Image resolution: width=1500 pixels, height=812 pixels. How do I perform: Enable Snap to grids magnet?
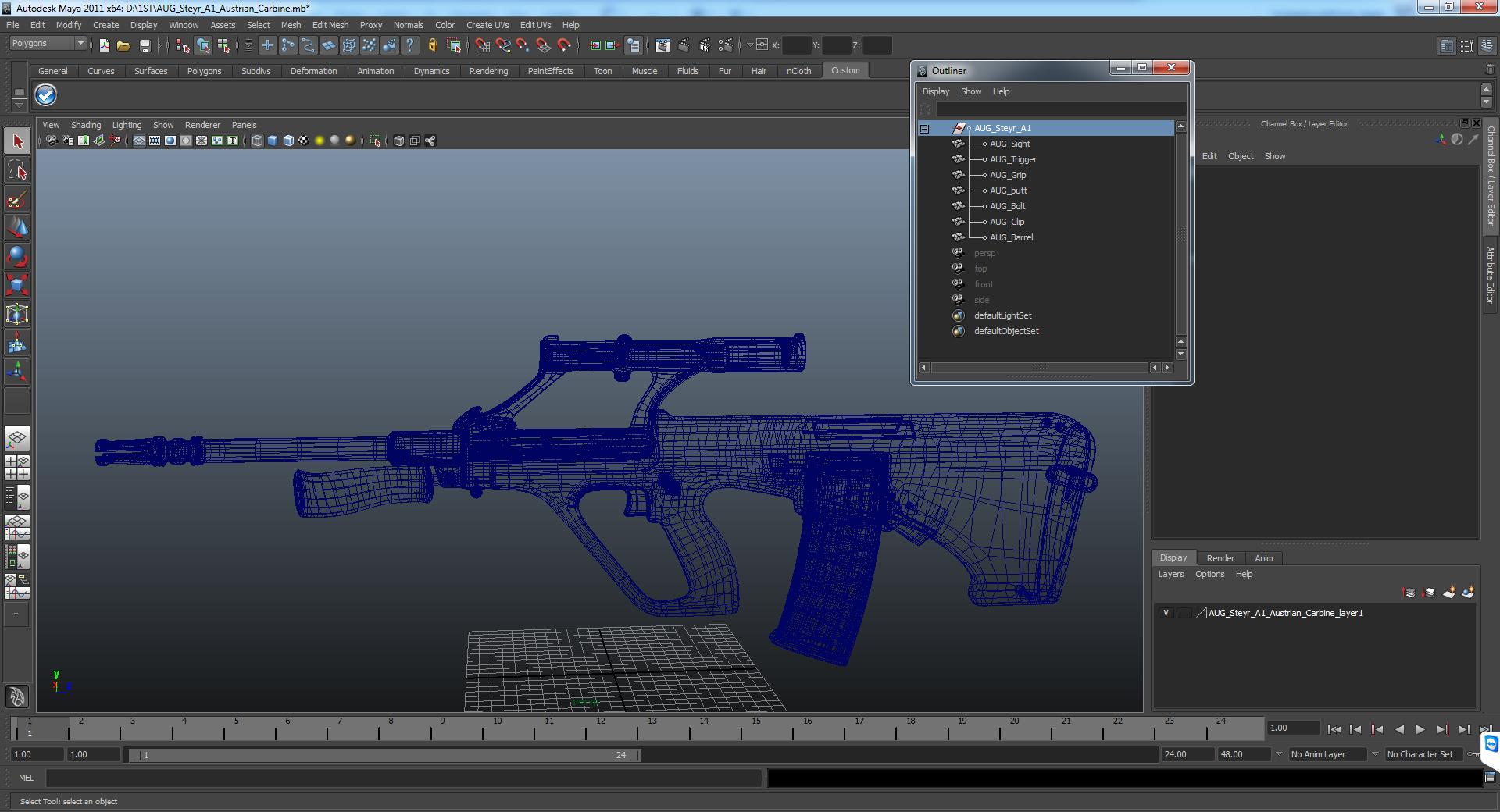483,45
